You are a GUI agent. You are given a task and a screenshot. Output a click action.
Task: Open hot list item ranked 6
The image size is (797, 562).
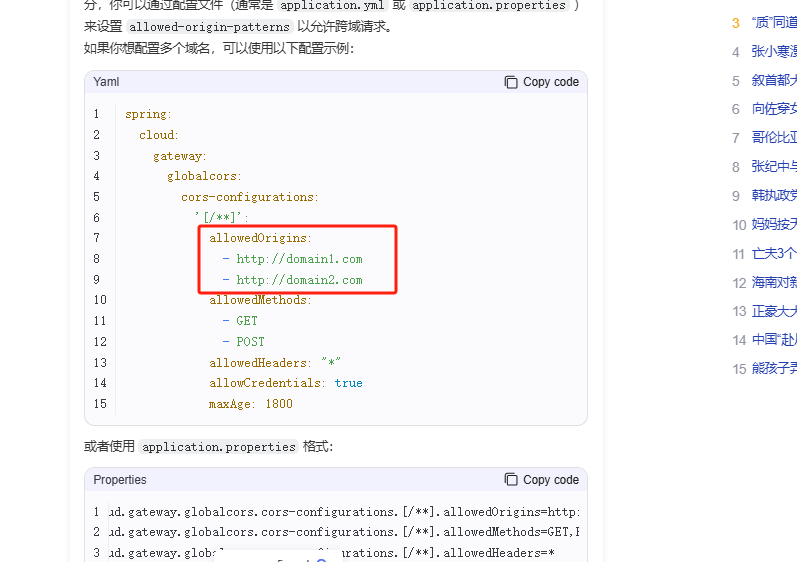tap(774, 109)
